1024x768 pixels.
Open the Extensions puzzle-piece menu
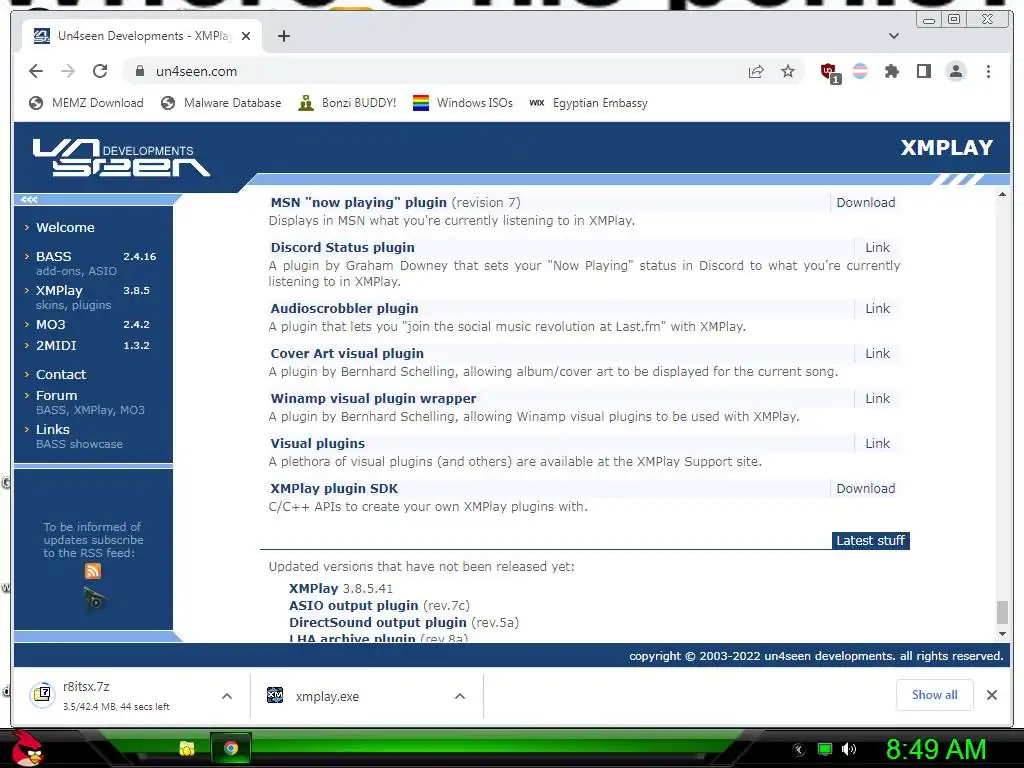(x=891, y=71)
